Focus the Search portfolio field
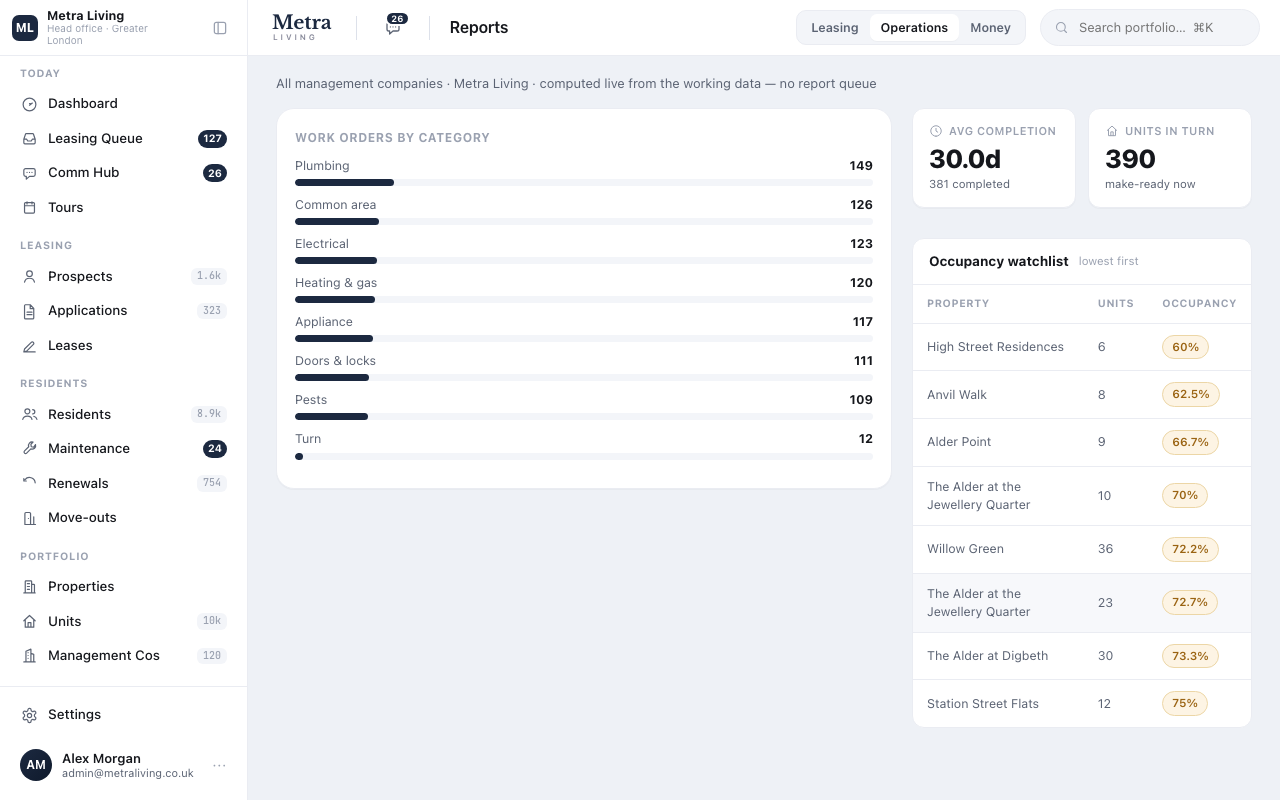Screen dimensions: 1280x800 [1150, 28]
